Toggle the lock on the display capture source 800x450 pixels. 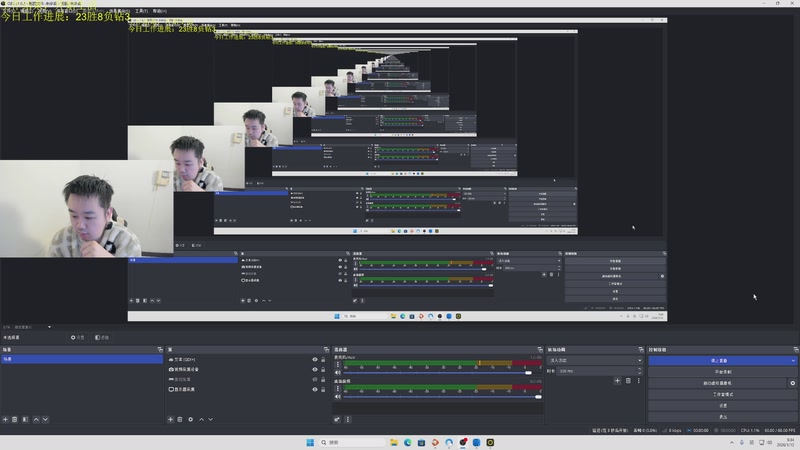tap(323, 389)
